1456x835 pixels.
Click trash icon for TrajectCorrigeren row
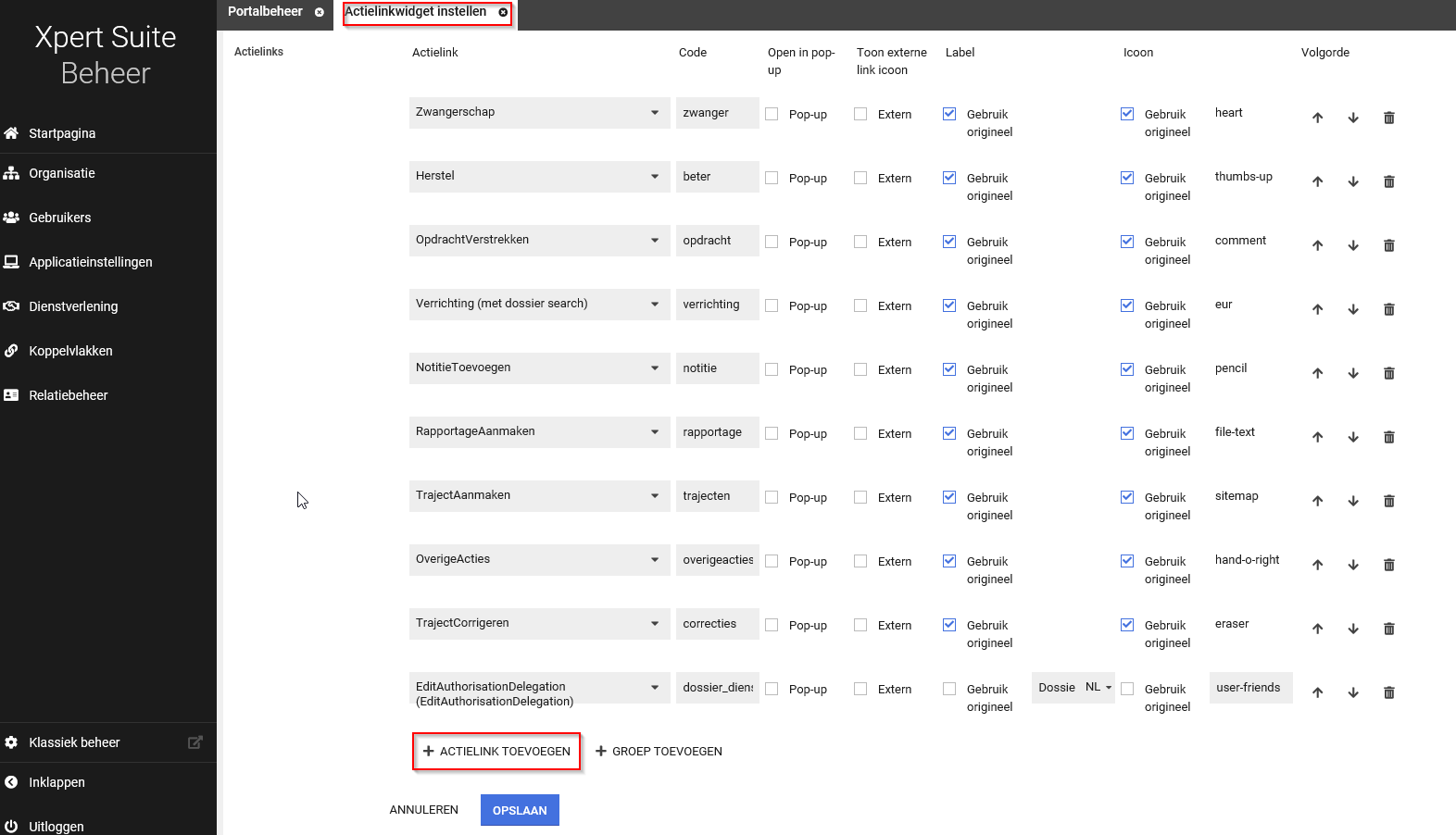(1388, 629)
